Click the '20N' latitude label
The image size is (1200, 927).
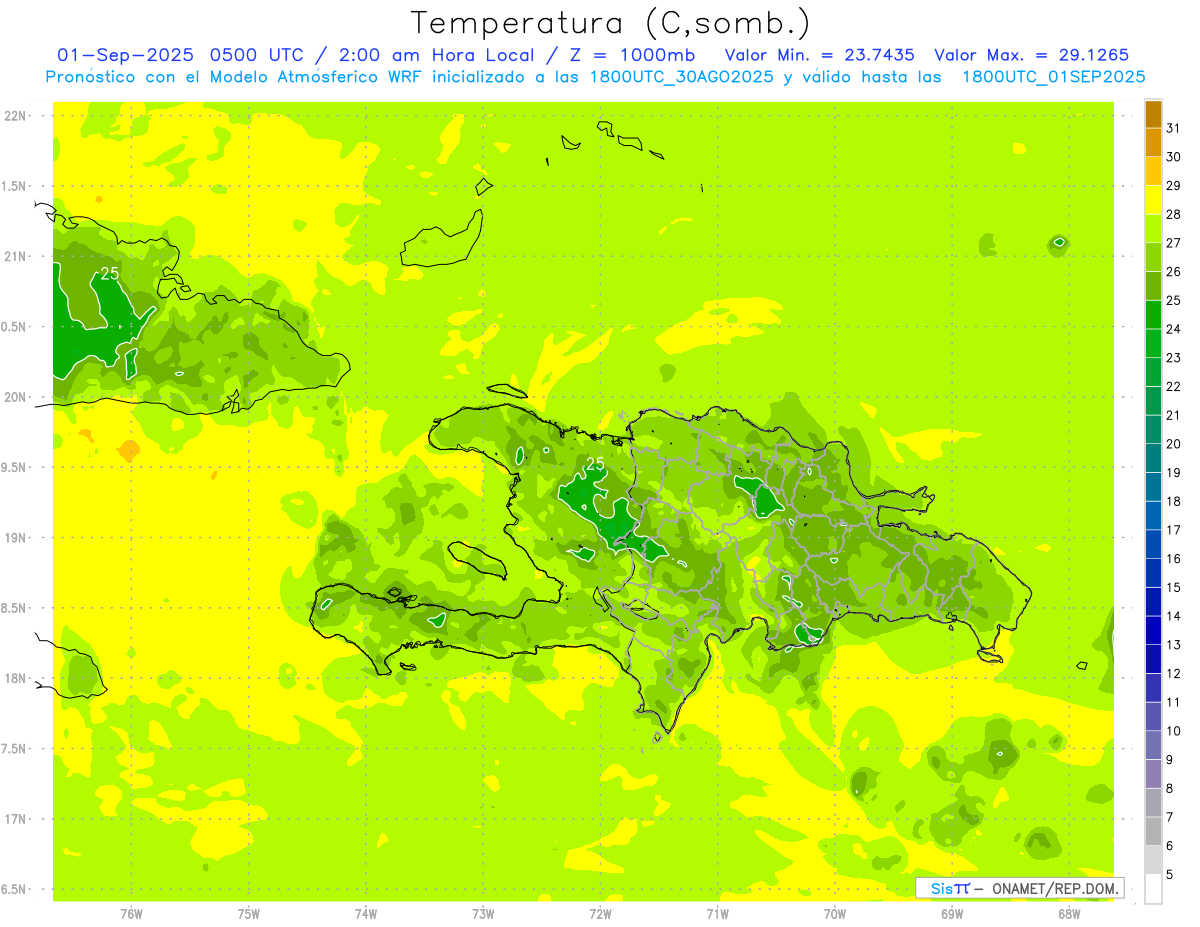(x=15, y=397)
